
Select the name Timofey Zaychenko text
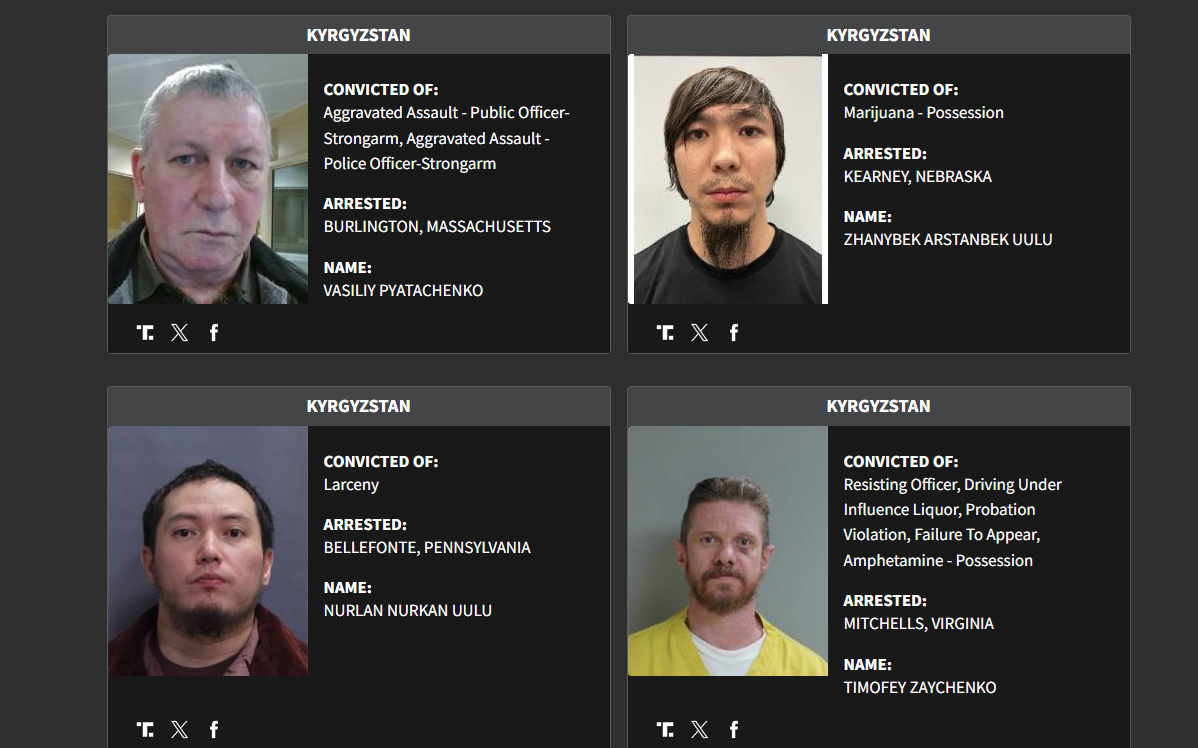tap(920, 688)
